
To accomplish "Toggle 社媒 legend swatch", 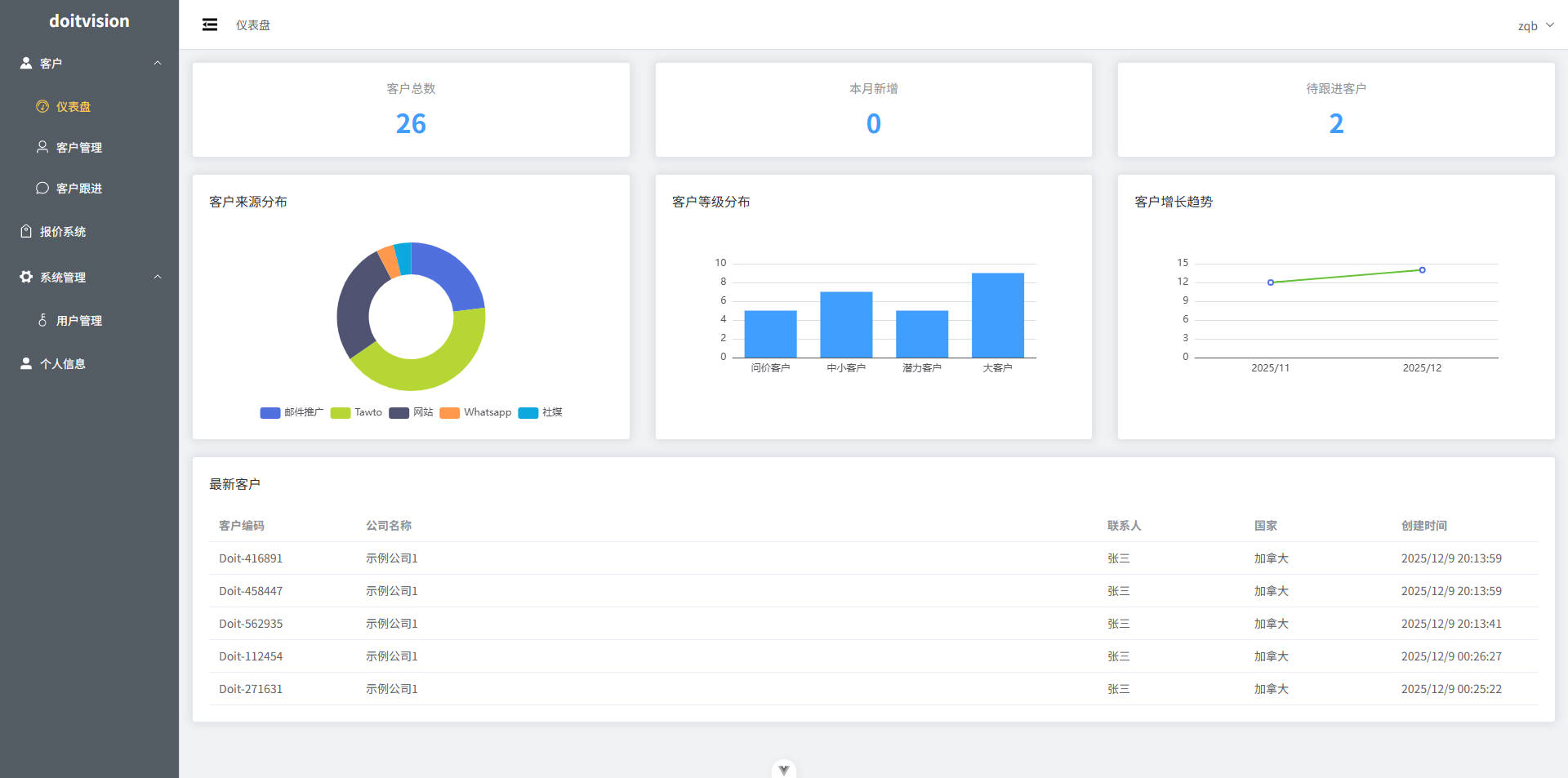I will pos(528,412).
